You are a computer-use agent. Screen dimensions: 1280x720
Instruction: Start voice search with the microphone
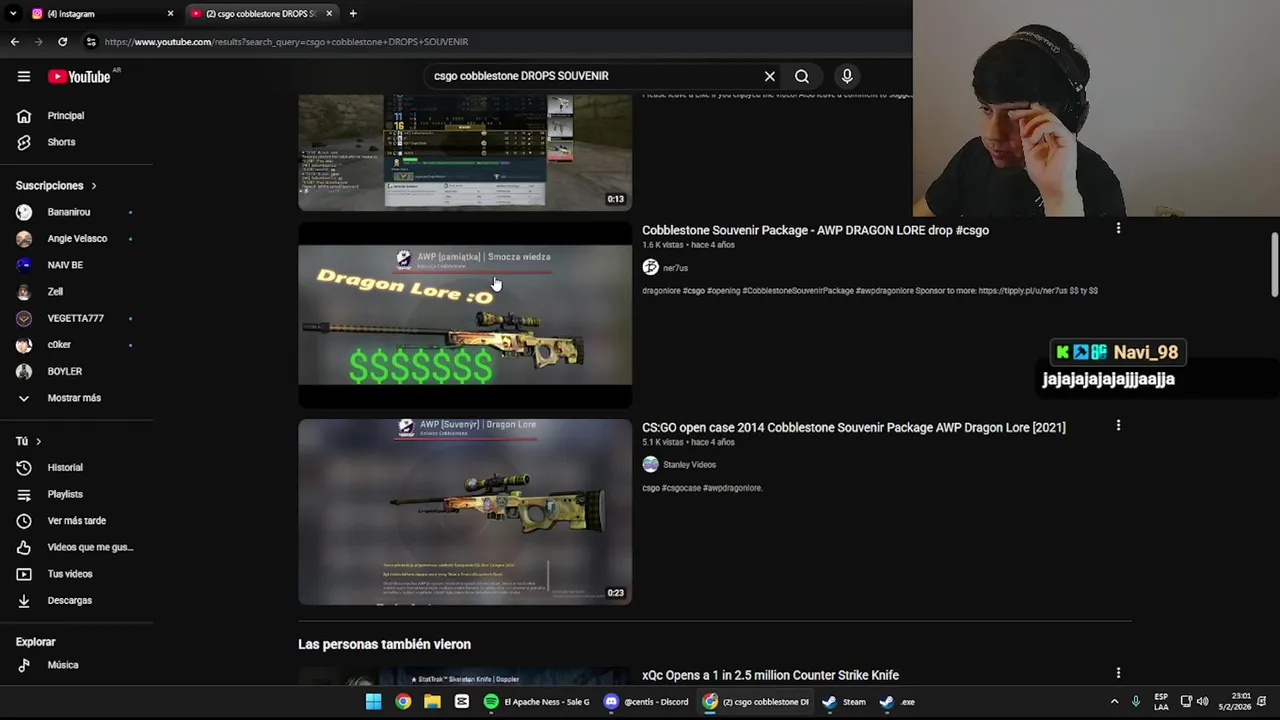click(x=847, y=76)
